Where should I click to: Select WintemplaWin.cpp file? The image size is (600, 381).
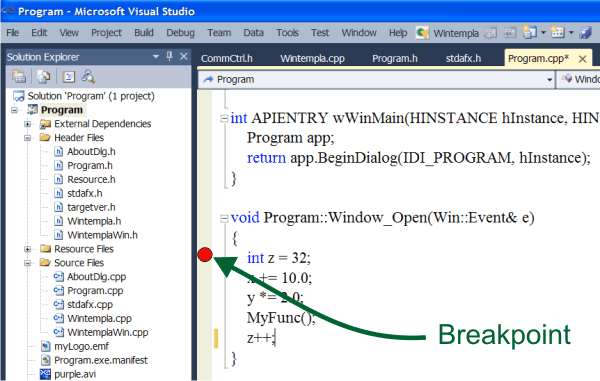(108, 332)
